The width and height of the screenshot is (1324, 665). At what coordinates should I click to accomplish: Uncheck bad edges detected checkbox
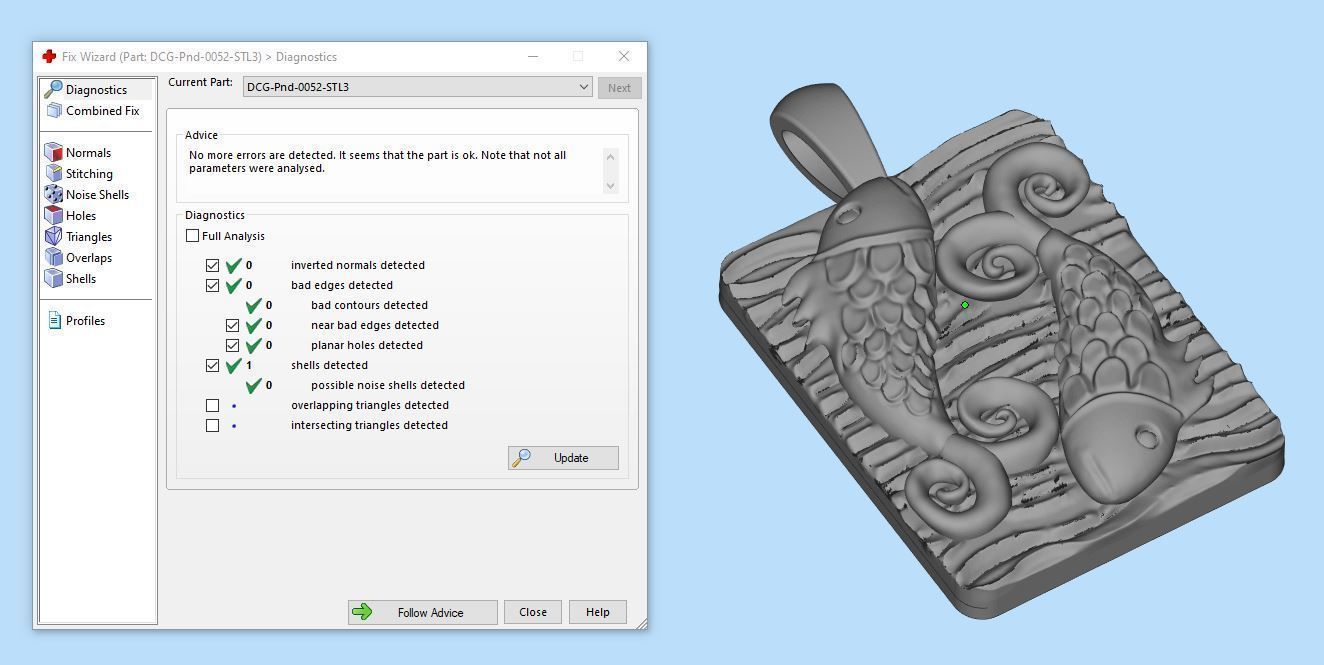click(x=212, y=285)
